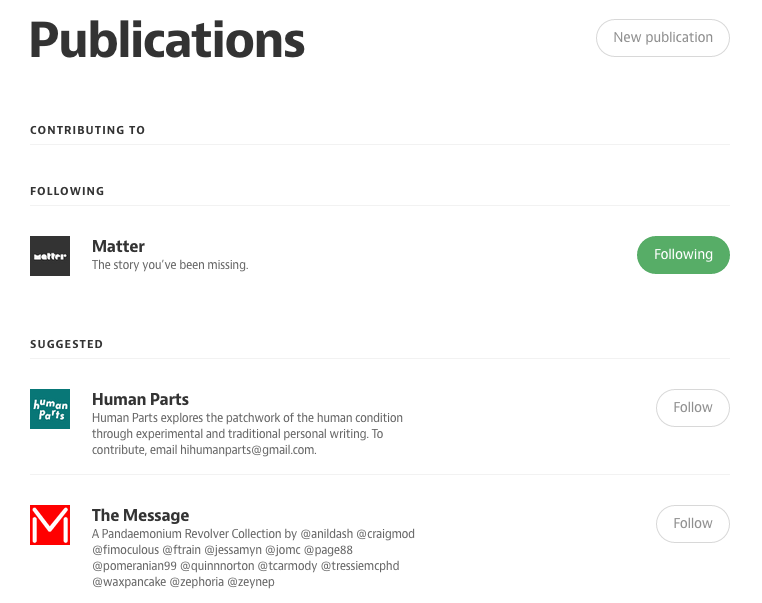Screen dimensions: 762x603
Task: Click the hihumanparts@gmail.com email address
Action: pos(247,450)
